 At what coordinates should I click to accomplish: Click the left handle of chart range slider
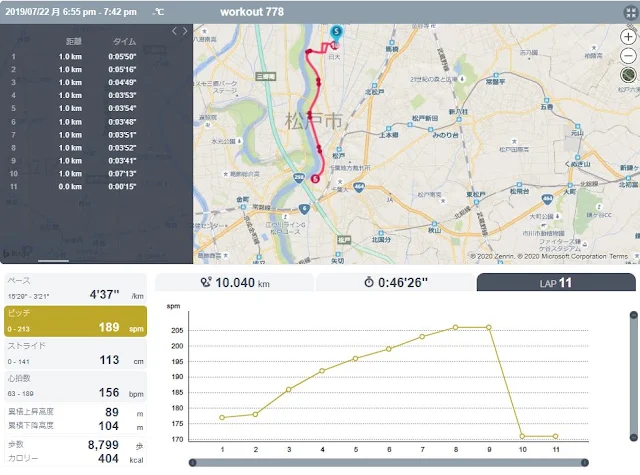pyautogui.click(x=193, y=462)
